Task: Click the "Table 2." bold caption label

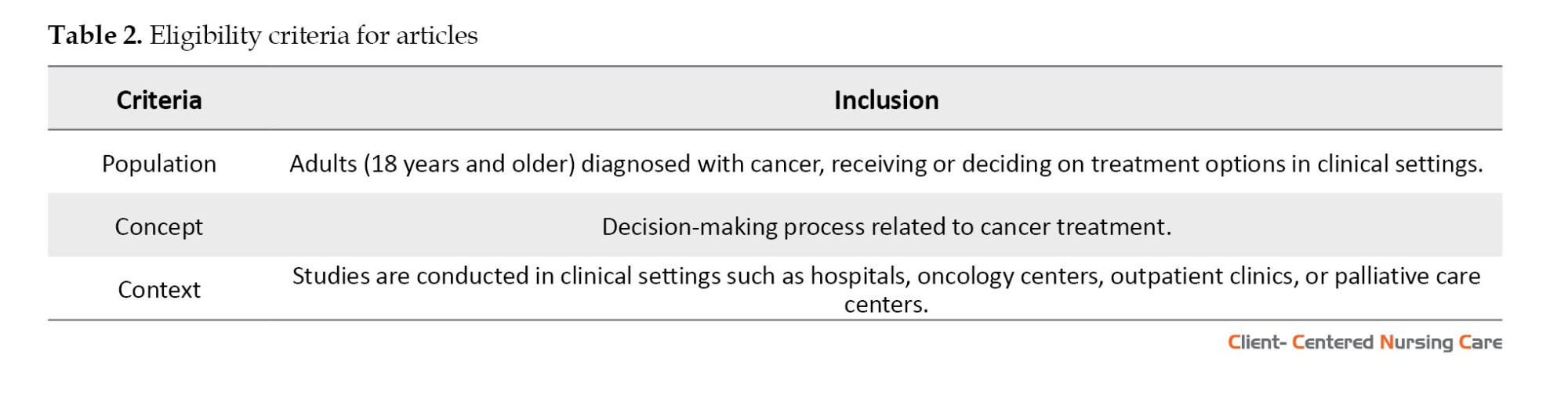Action: coord(95,35)
